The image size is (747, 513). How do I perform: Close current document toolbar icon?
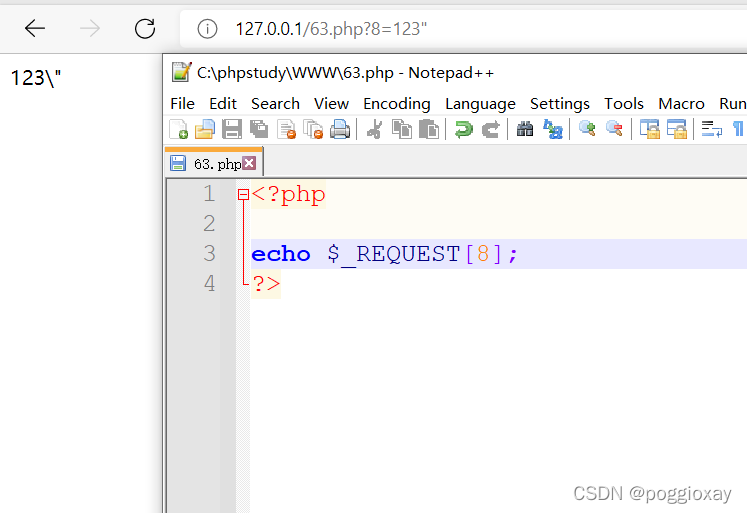(x=286, y=129)
